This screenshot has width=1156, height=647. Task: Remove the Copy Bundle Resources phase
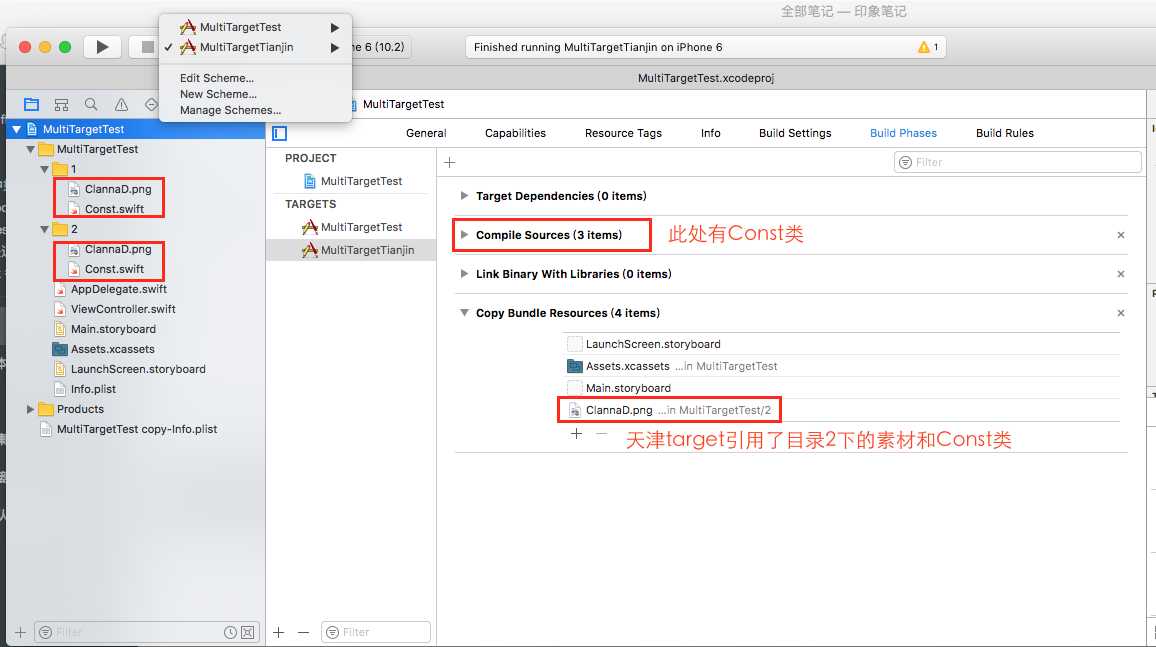coord(1121,313)
